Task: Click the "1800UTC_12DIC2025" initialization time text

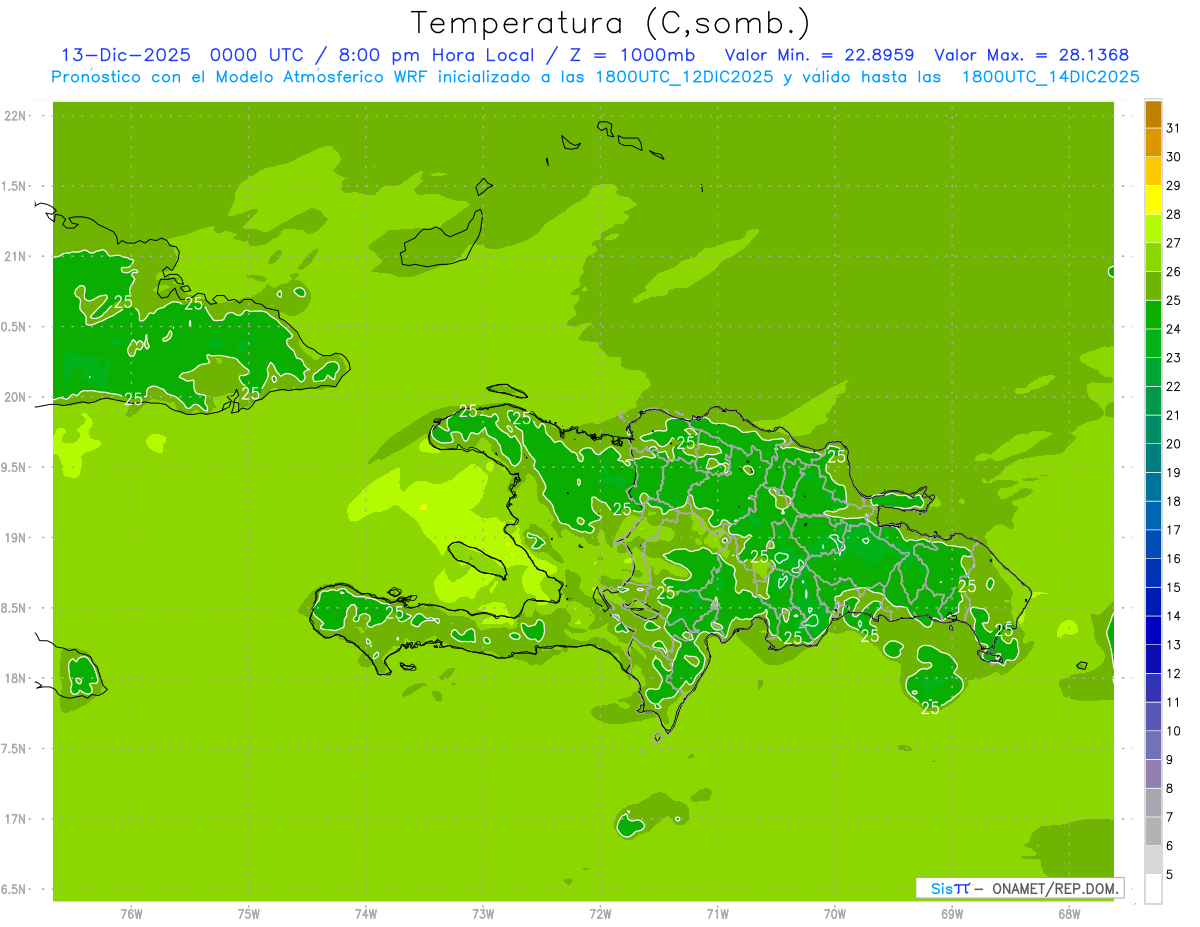Action: (682, 77)
